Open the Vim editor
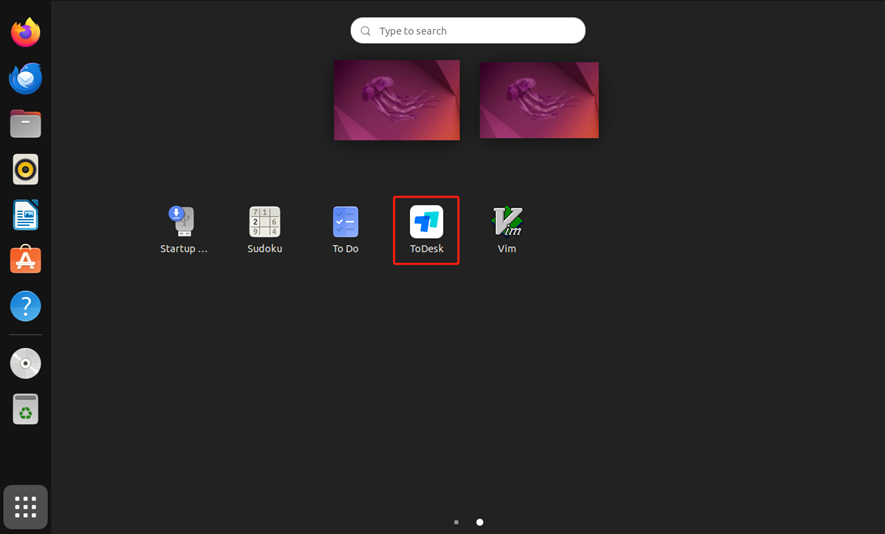 [x=507, y=229]
